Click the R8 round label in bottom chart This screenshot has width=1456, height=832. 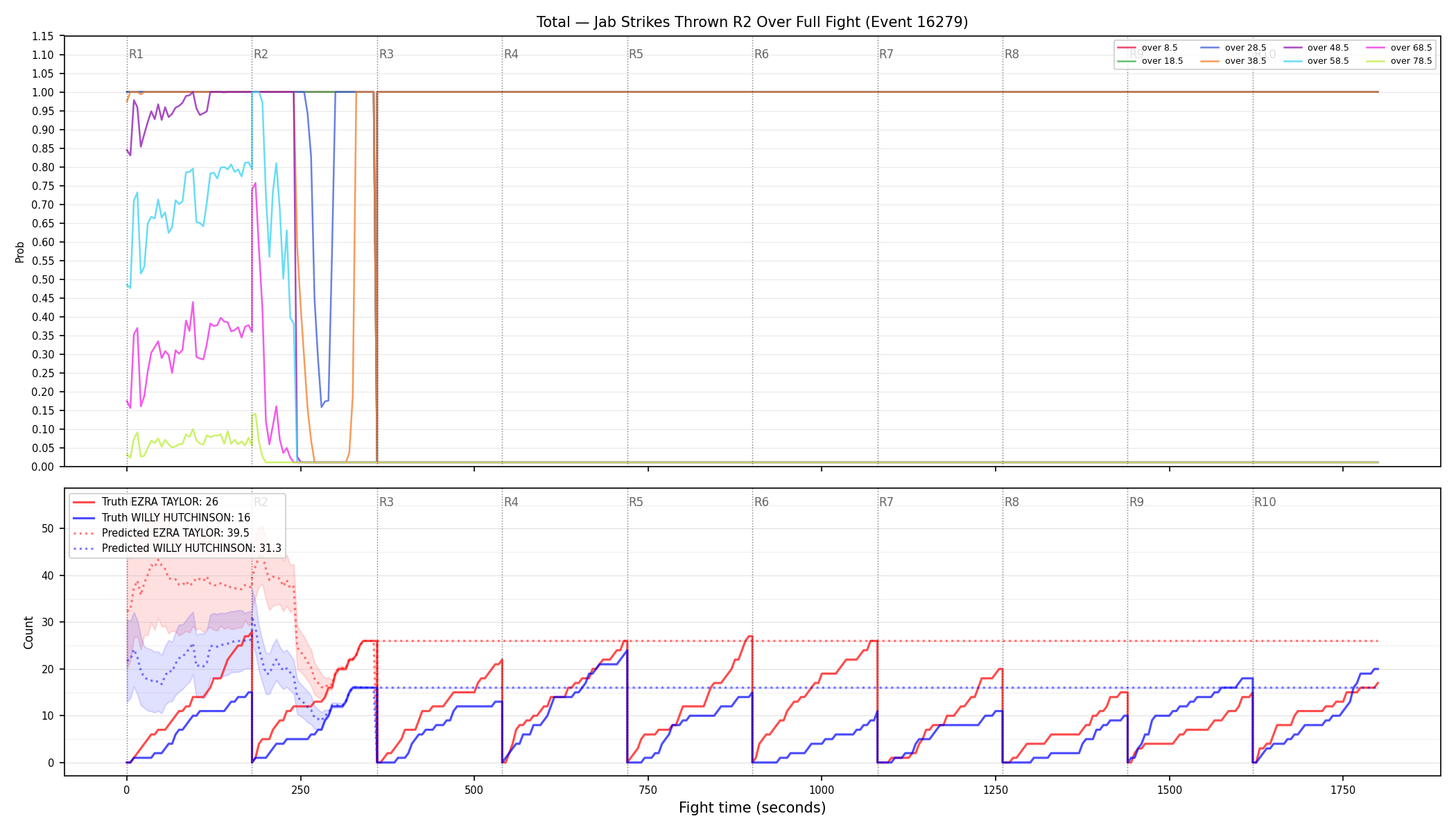[x=1012, y=502]
